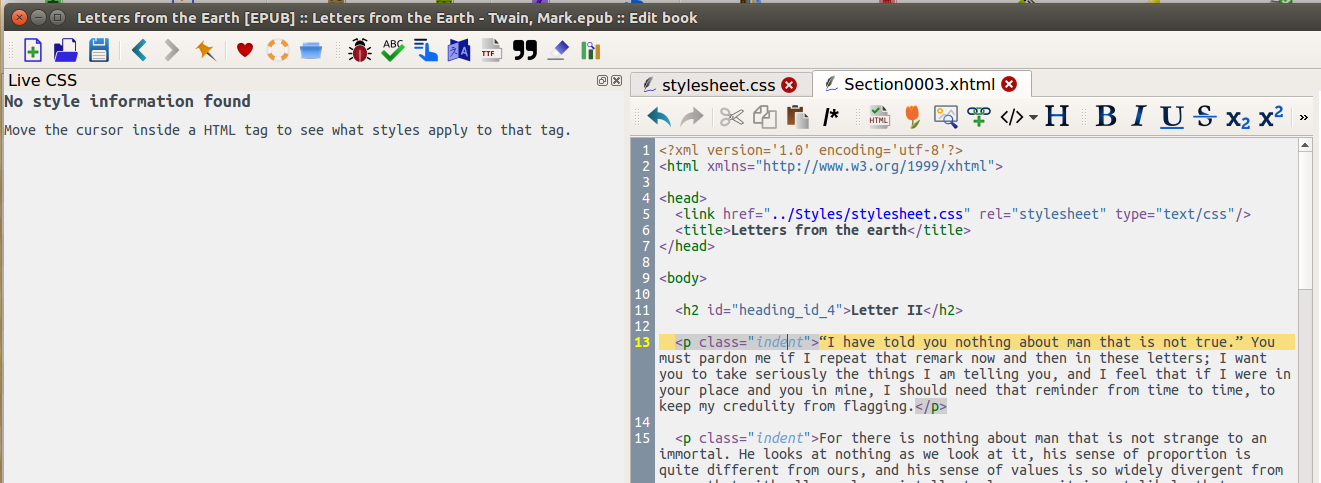Go back with the left chevron icon
The height and width of the screenshot is (483, 1321).
pos(139,50)
